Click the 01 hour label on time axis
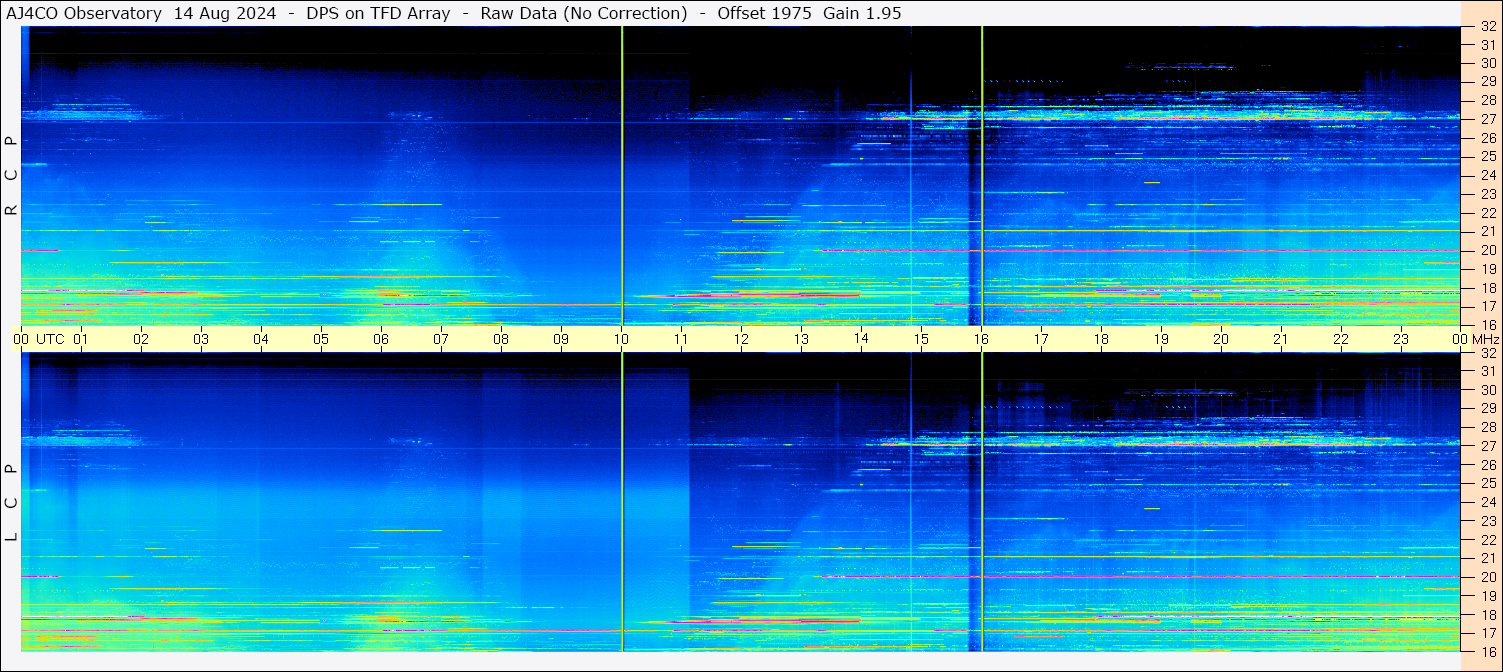 [81, 339]
